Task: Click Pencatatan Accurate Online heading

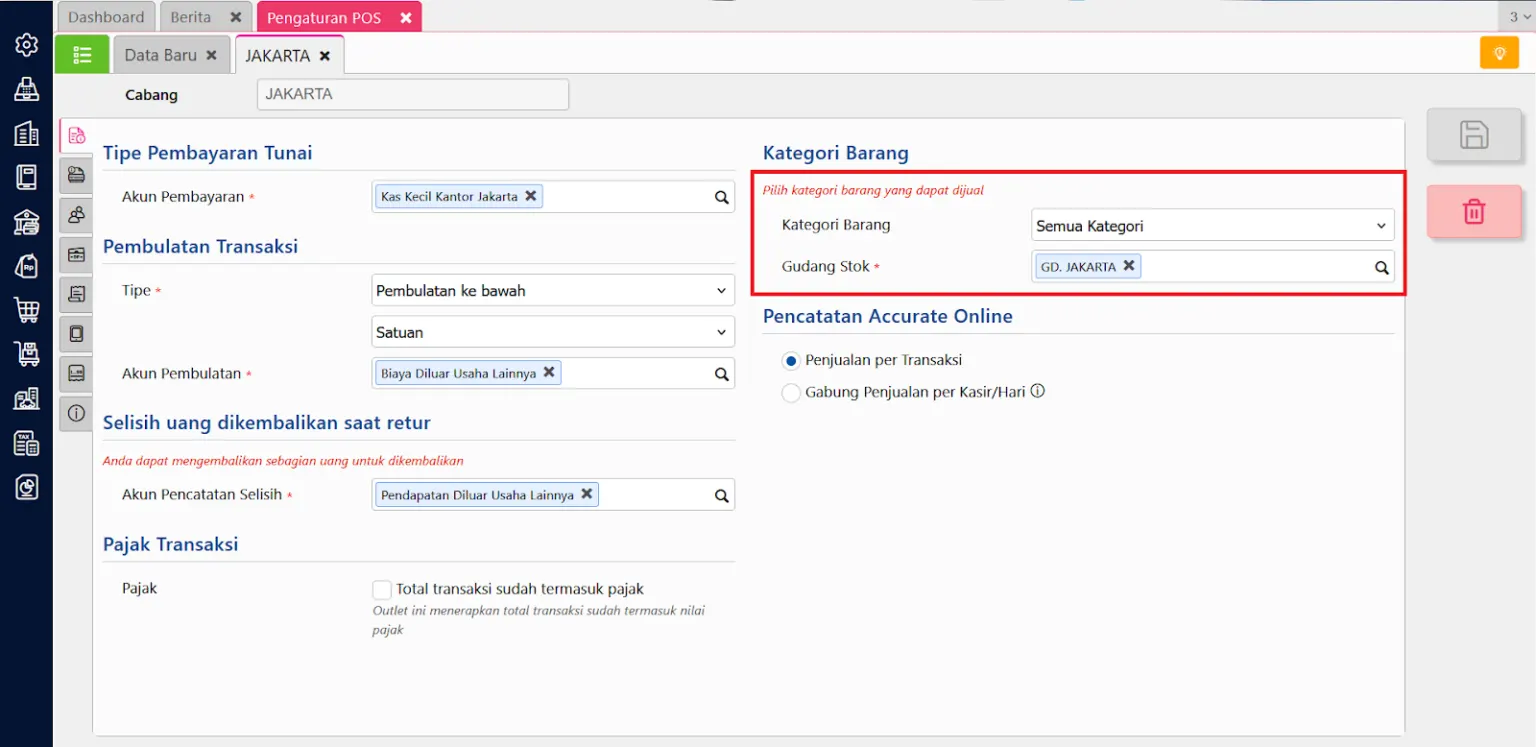Action: click(x=888, y=316)
